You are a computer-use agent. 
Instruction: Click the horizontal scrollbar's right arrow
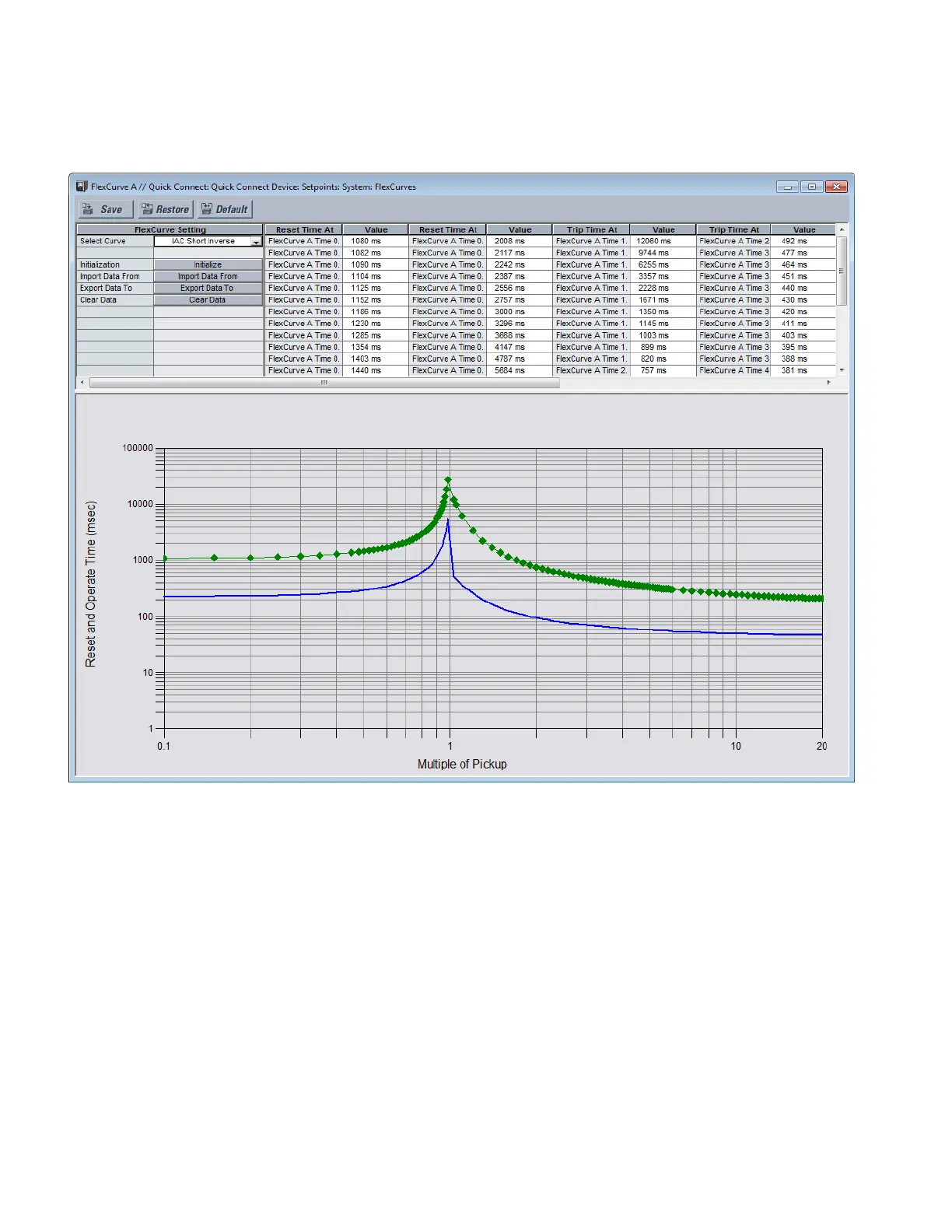[x=828, y=383]
